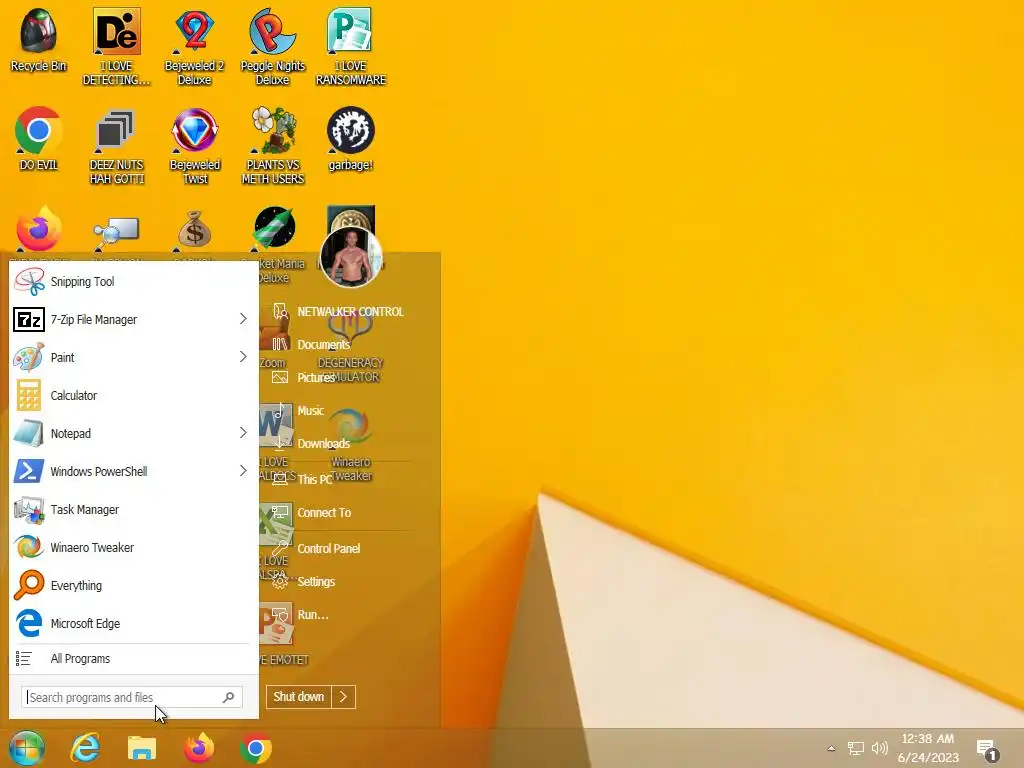This screenshot has width=1024, height=768.
Task: Open Windows PowerShell from Start menu
Action: [122, 471]
